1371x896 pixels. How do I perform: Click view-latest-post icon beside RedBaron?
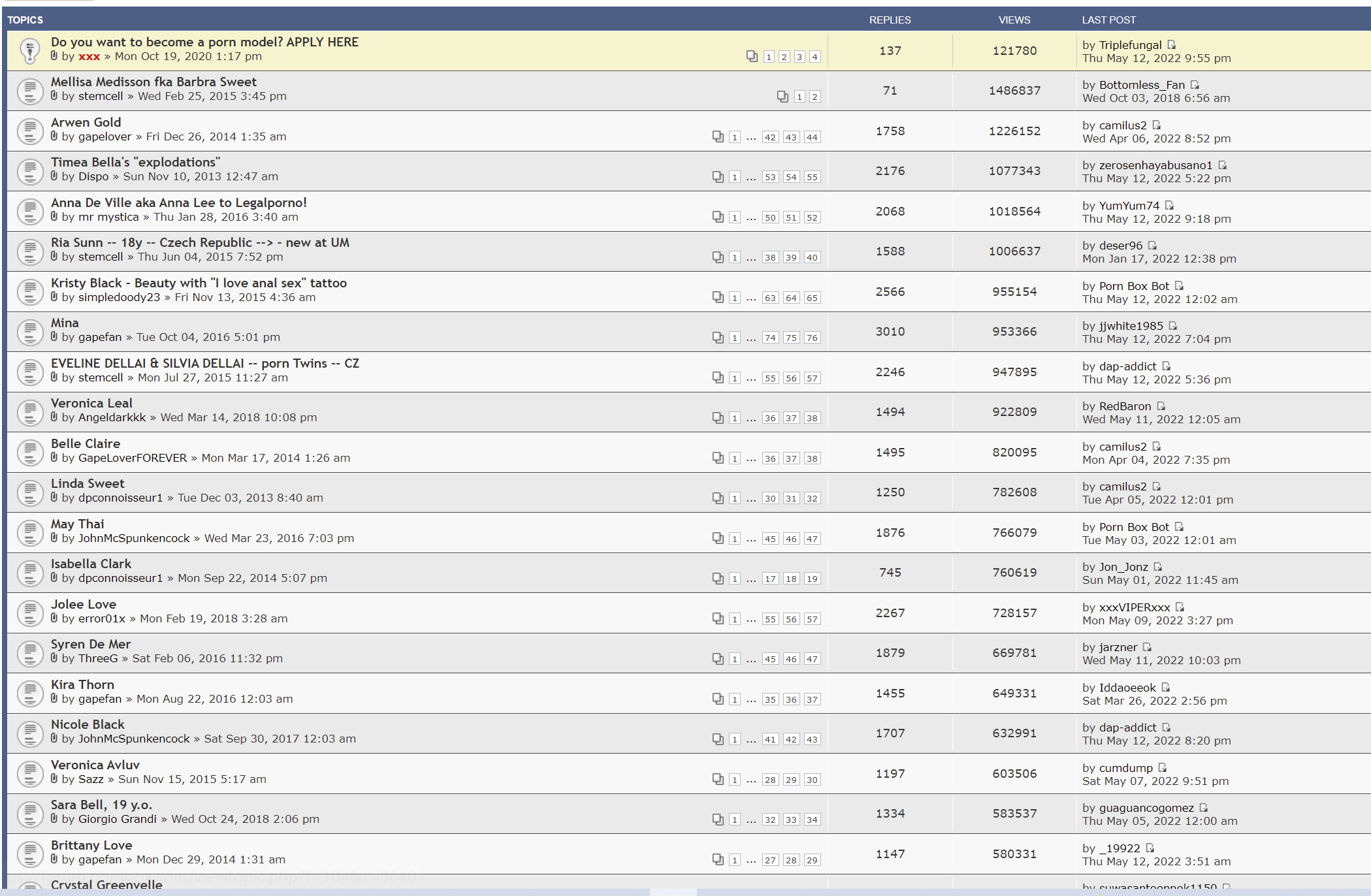[x=1161, y=406]
